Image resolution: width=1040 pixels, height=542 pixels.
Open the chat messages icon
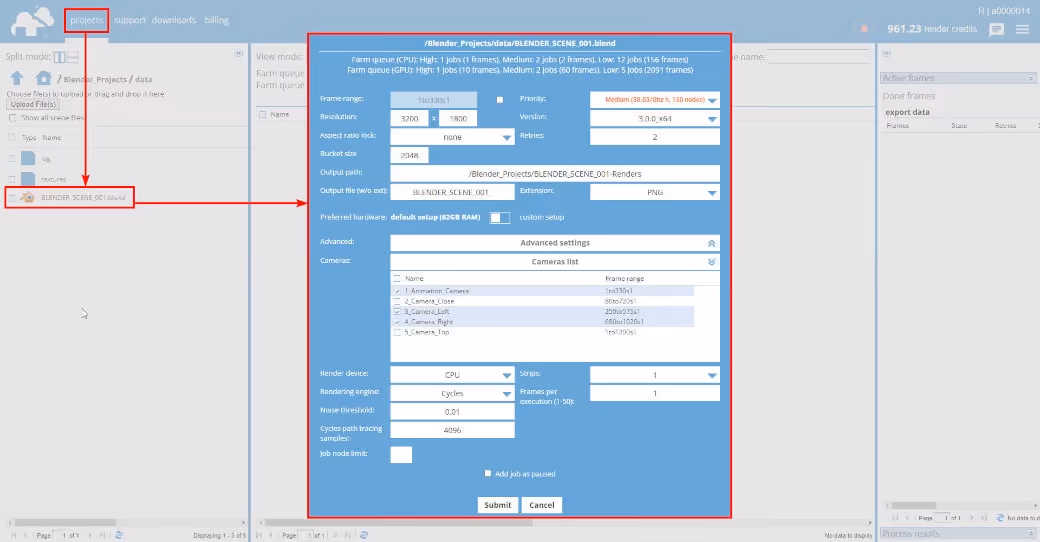(996, 29)
